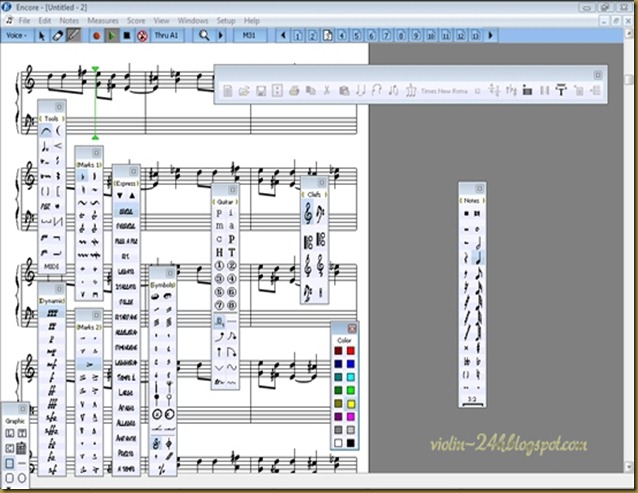Click the green Play button
This screenshot has width=638, height=493.
pos(111,36)
